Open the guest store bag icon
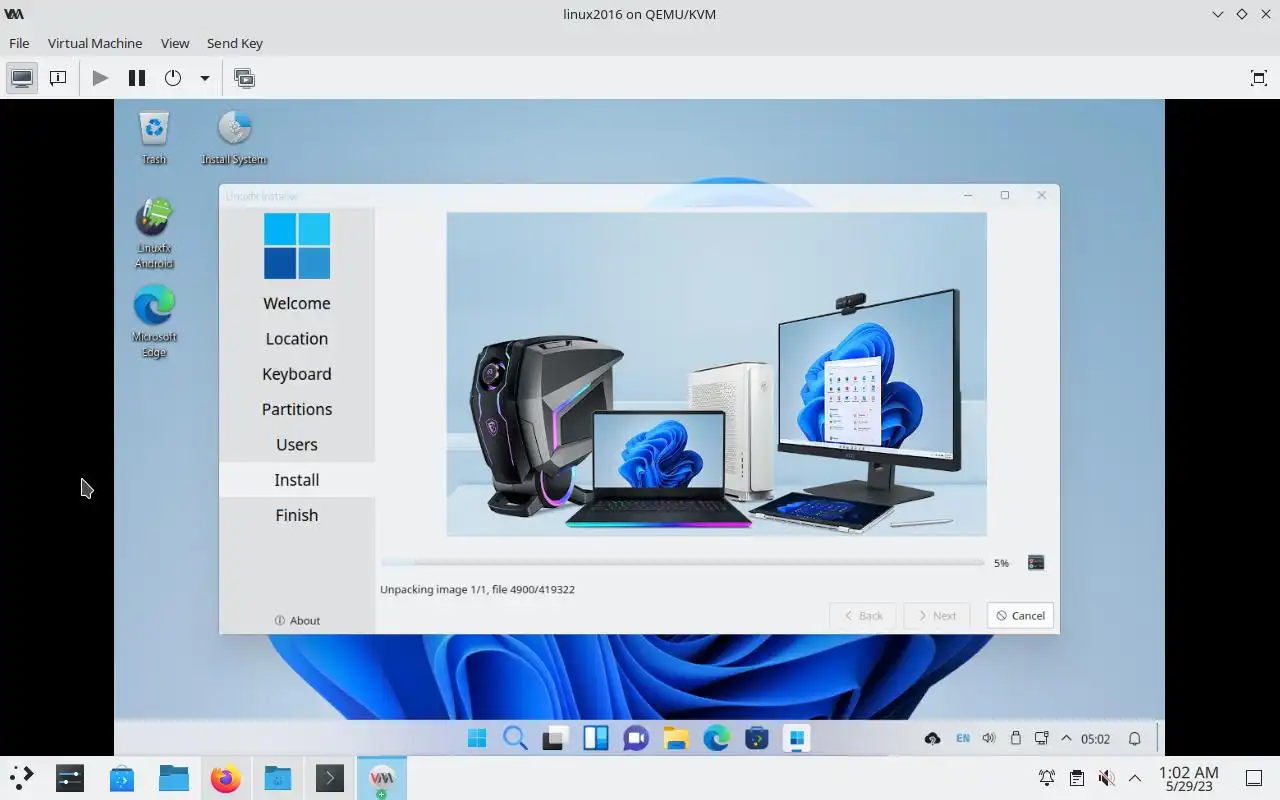 [757, 739]
